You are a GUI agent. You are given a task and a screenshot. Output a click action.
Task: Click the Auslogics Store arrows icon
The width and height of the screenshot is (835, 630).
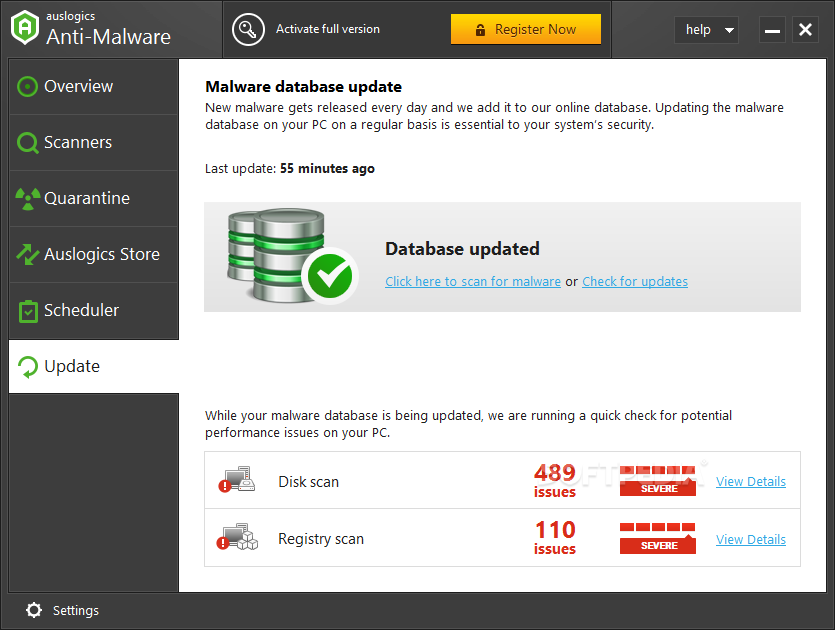[x=28, y=254]
